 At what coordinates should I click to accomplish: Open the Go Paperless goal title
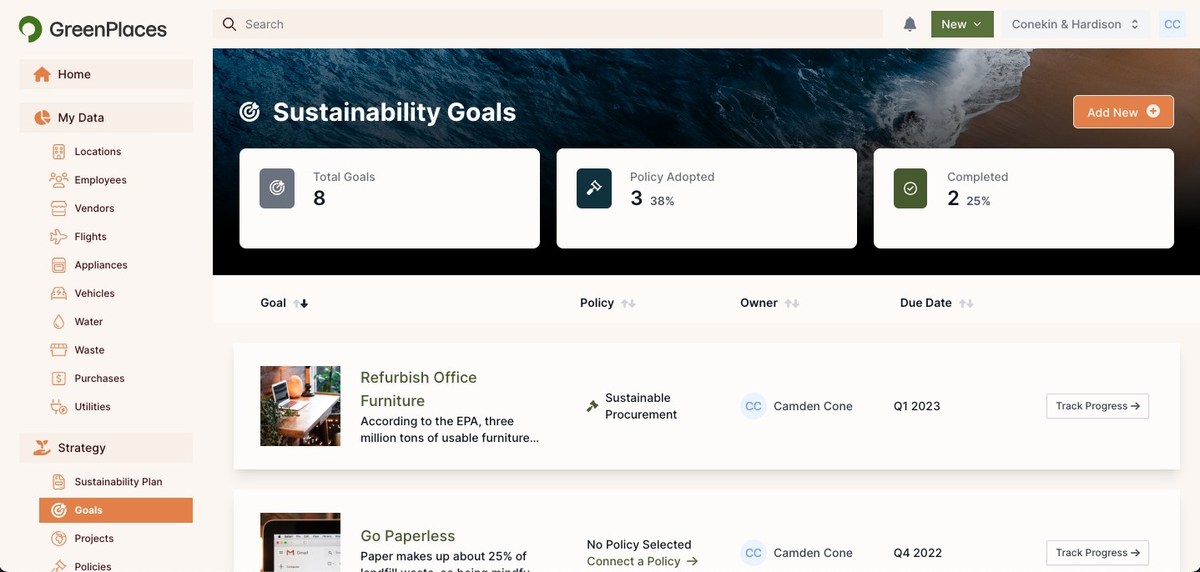pyautogui.click(x=408, y=536)
